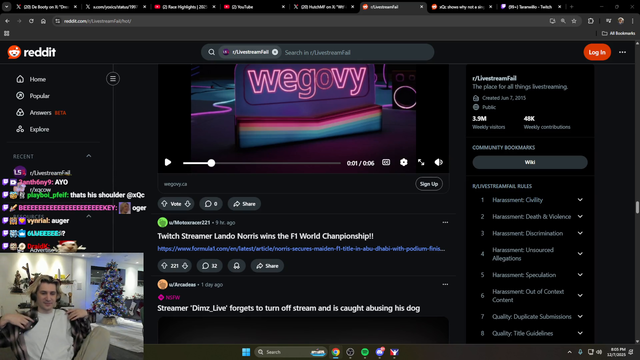Click the Log In button

tap(597, 52)
